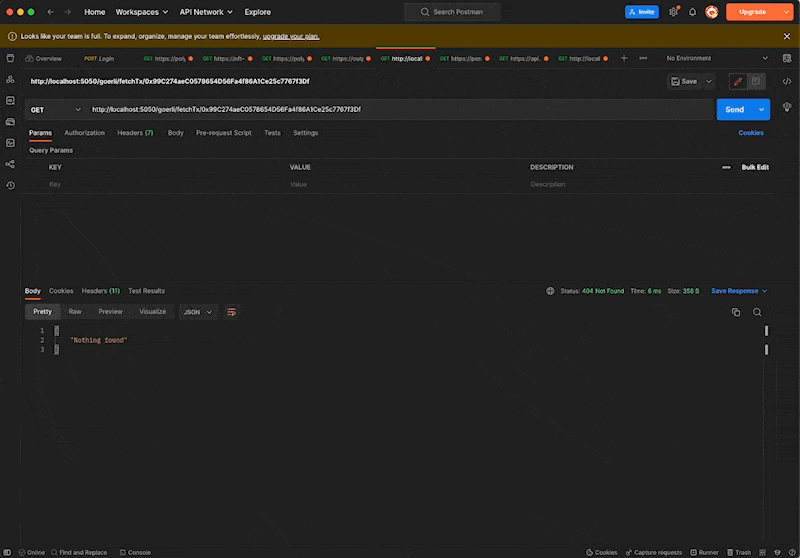Dismiss the team upgrade banner
This screenshot has height=558, width=800.
[787, 36]
